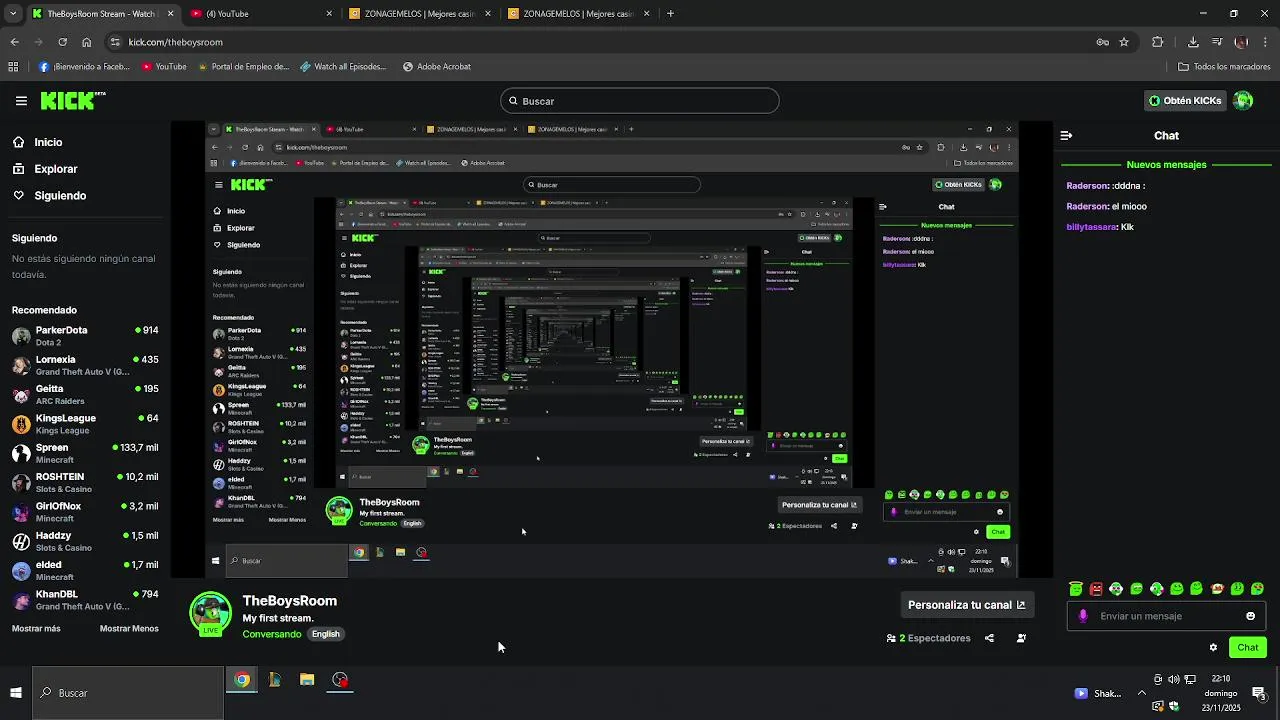Viewport: 1280px width, 720px height.
Task: Open ROSHTEIN recommended channel
Action: point(85,482)
